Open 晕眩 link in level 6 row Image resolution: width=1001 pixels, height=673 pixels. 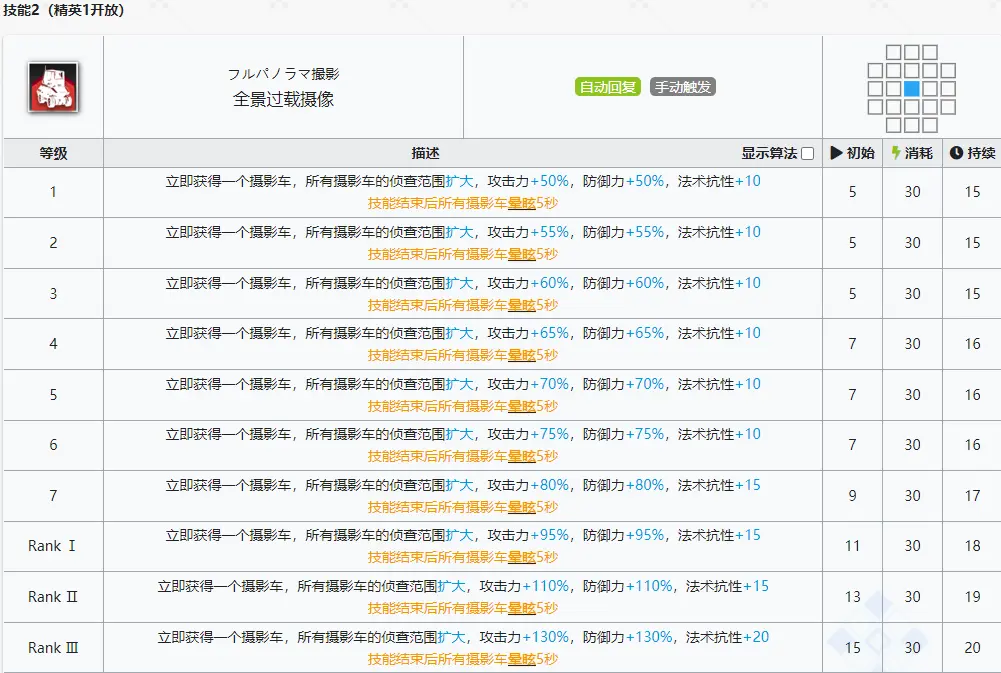(522, 456)
